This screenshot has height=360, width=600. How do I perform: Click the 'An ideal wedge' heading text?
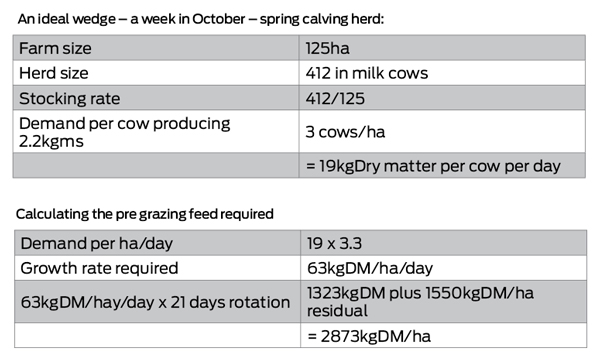201,19
